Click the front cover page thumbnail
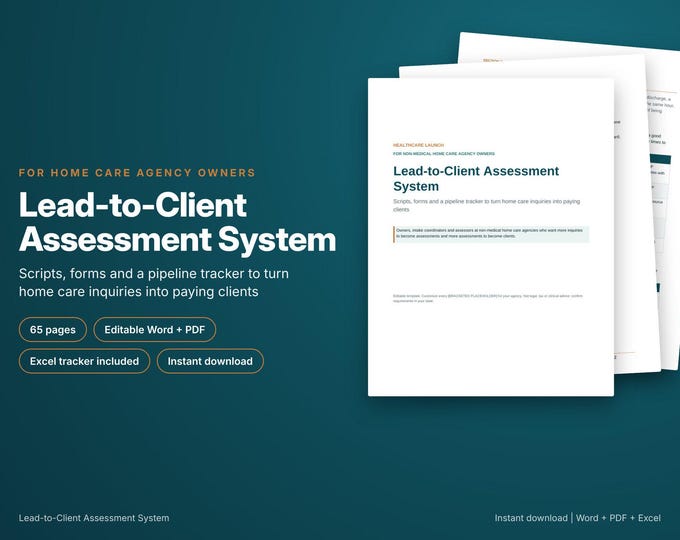Image resolution: width=680 pixels, height=540 pixels. (x=490, y=237)
